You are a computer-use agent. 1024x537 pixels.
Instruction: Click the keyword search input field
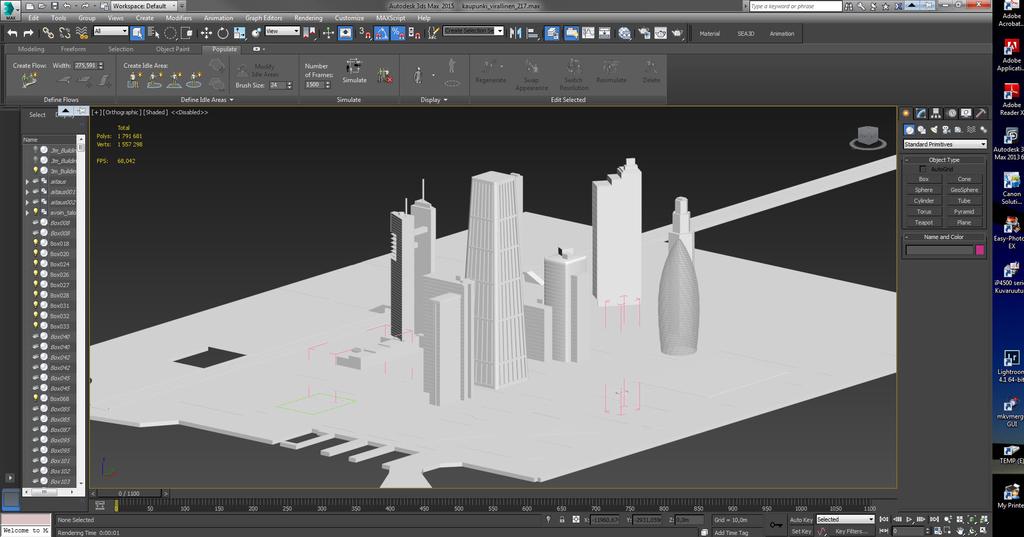click(x=795, y=6)
